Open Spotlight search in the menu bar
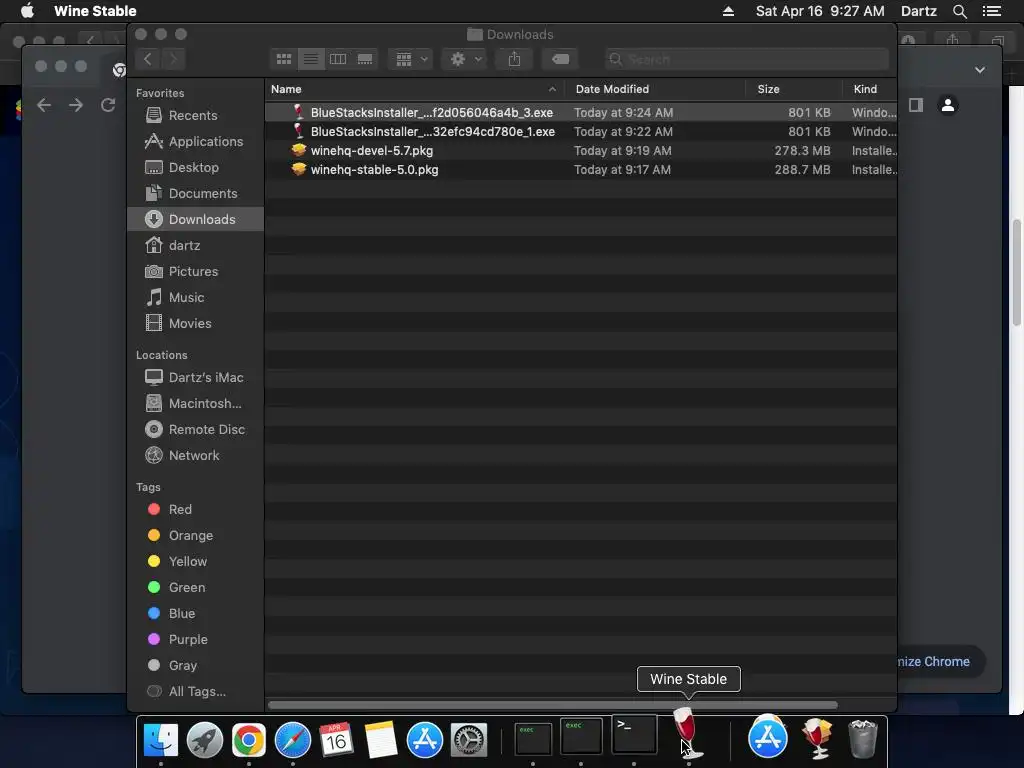The height and width of the screenshot is (768, 1024). 959,11
